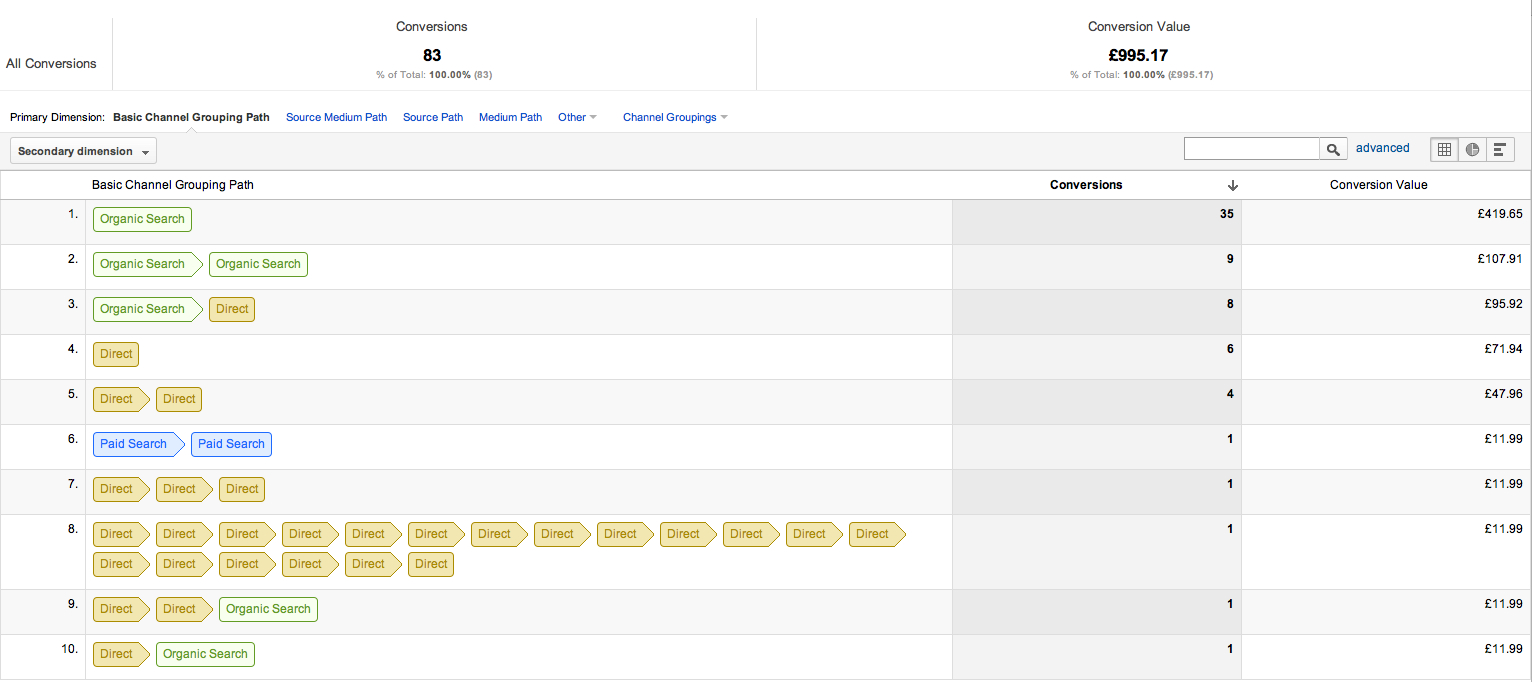This screenshot has width=1532, height=682.
Task: Click the All Conversions label
Action: tap(51, 63)
